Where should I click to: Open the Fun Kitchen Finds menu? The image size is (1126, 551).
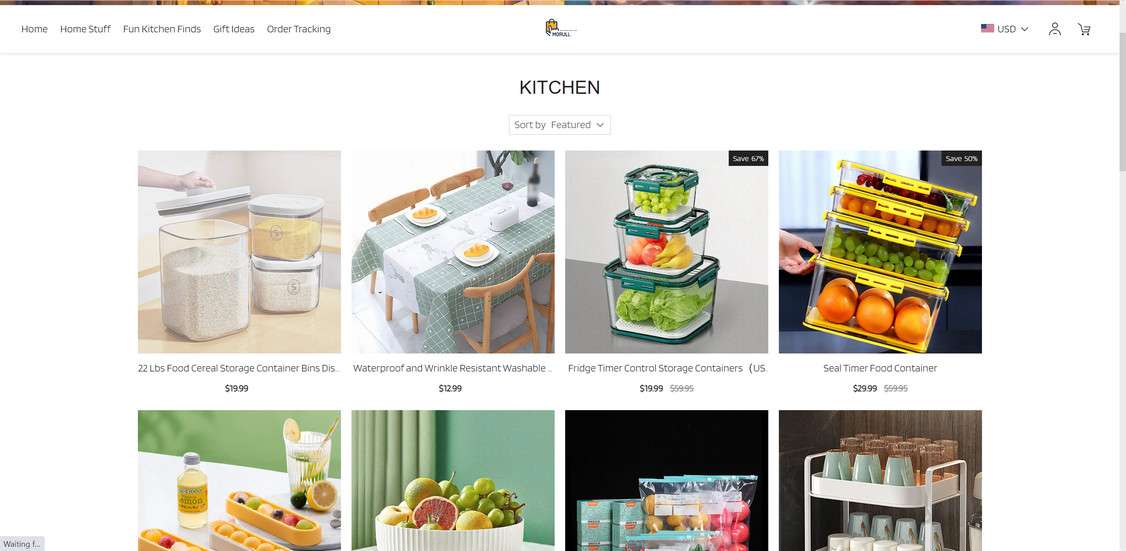coord(162,29)
